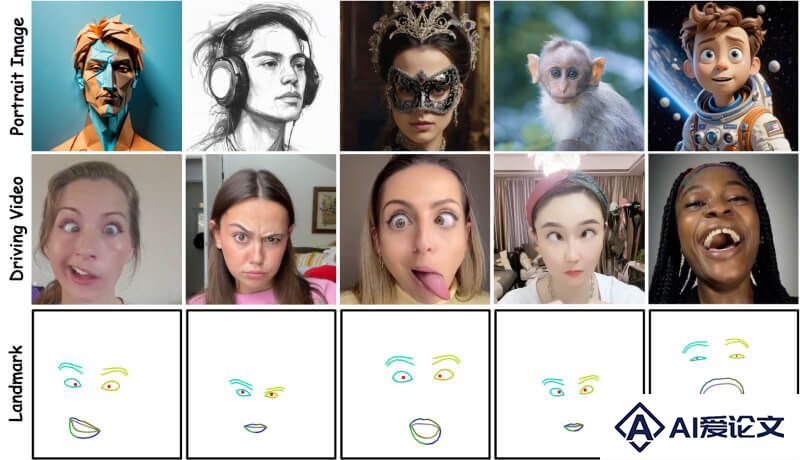Click driving video of cross-eyed woman with ponytail
Viewport: 800px width, 460px height.
(x=107, y=229)
